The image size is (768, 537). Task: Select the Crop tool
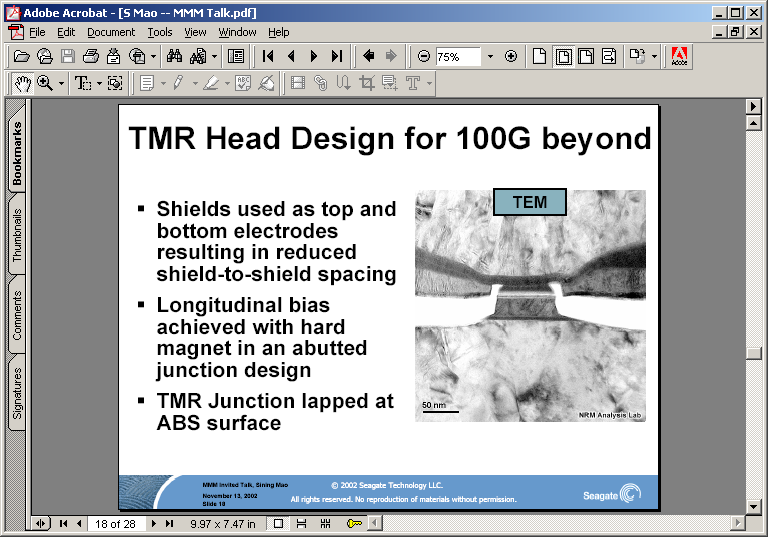(366, 83)
